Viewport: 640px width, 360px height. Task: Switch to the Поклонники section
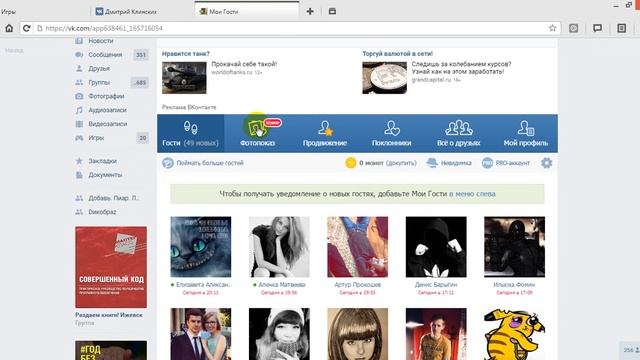coord(391,133)
